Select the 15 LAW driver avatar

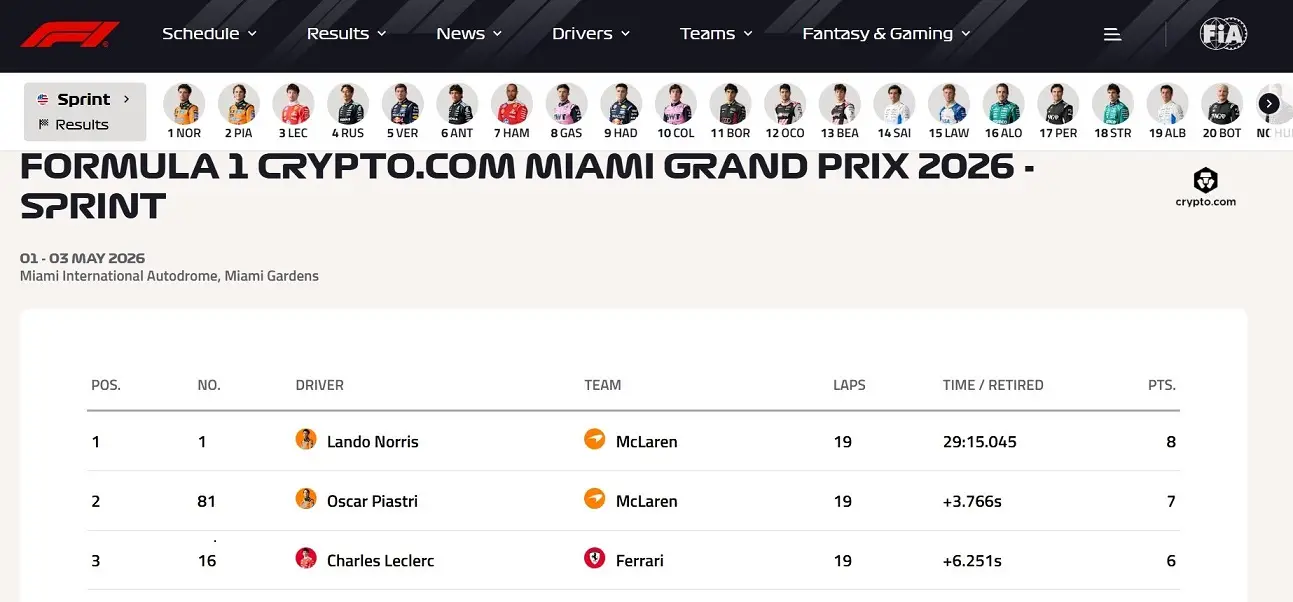click(949, 104)
